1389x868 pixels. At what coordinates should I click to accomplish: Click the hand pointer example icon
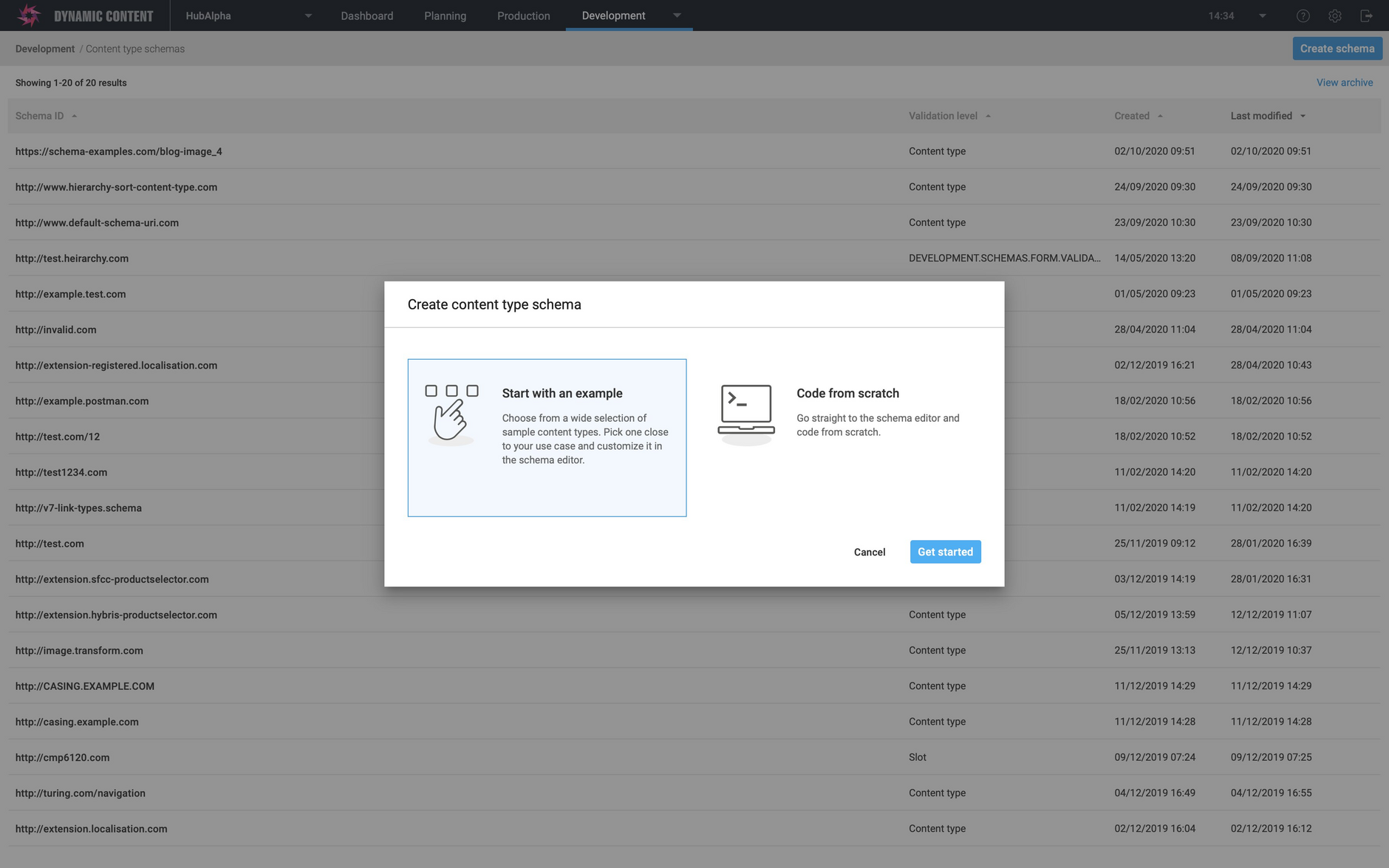pyautogui.click(x=451, y=414)
